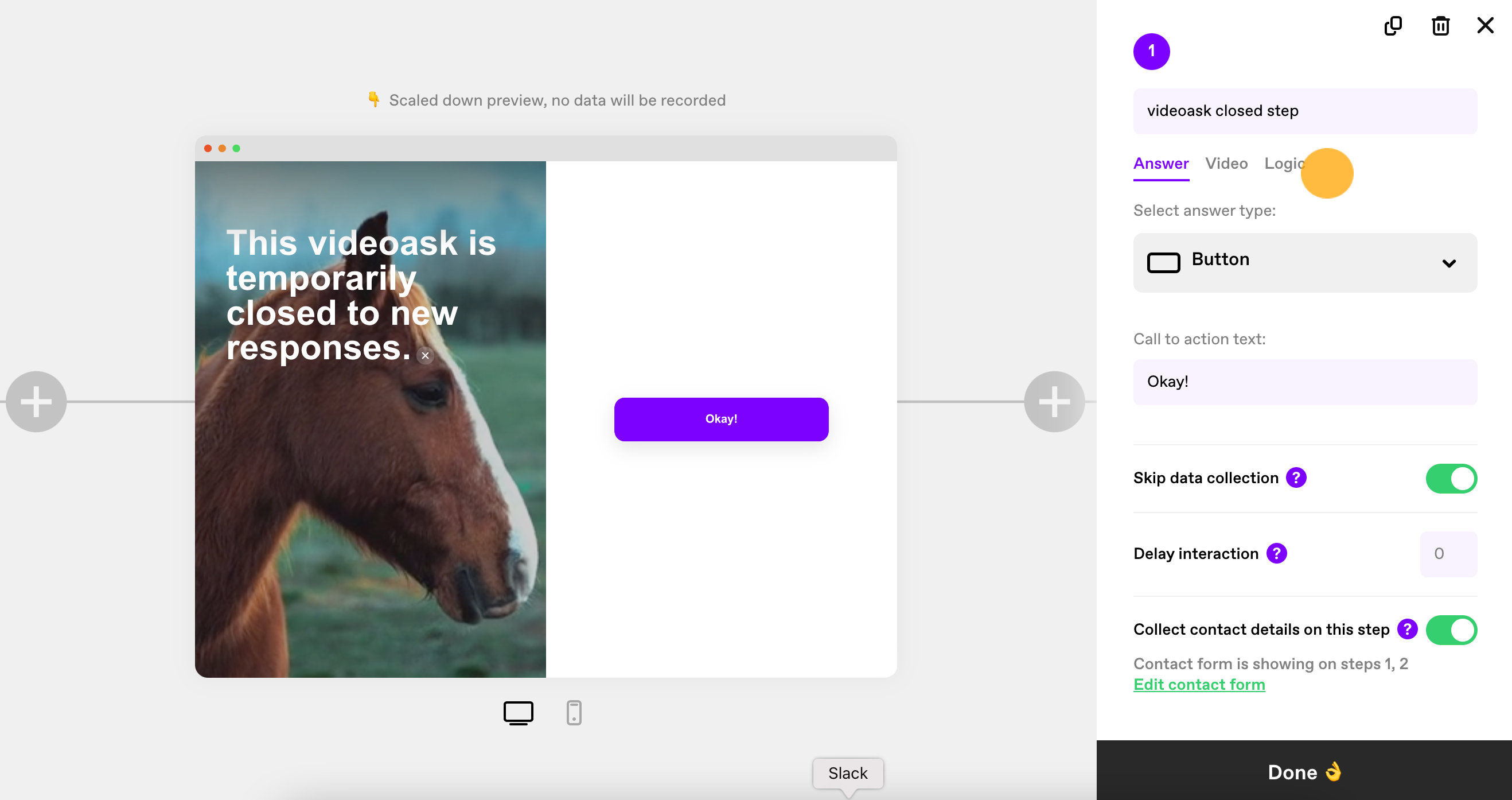The height and width of the screenshot is (800, 1512).
Task: Click the Delay interaction value field
Action: click(x=1448, y=554)
